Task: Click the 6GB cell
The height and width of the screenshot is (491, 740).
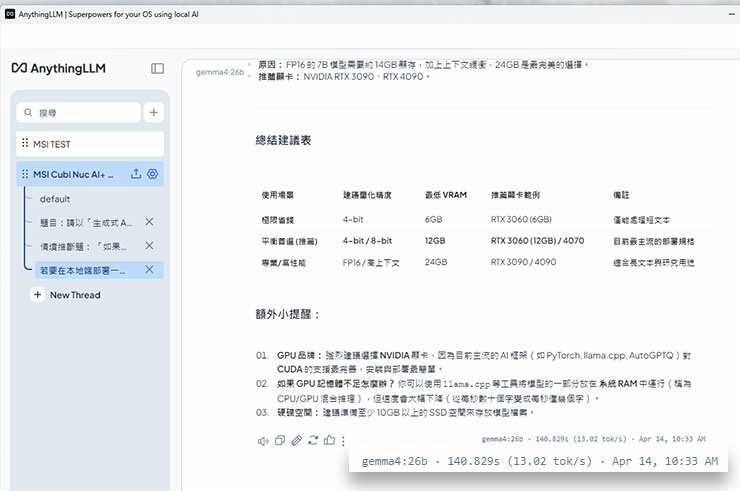Action: (434, 220)
